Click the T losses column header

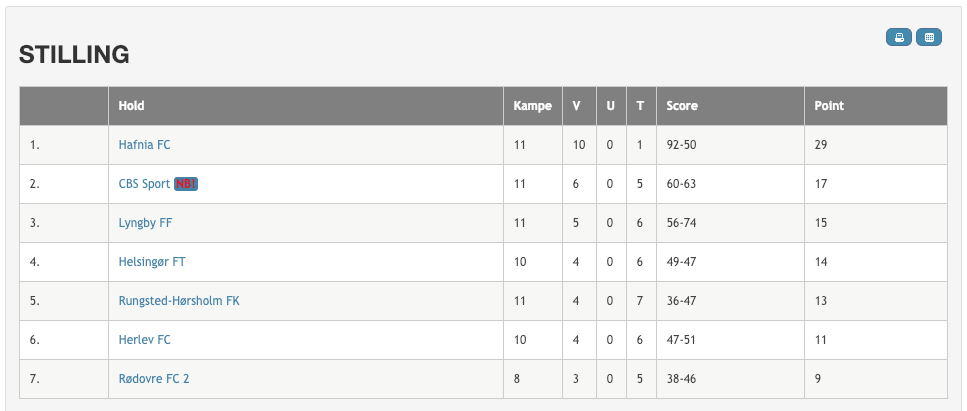[641, 106]
